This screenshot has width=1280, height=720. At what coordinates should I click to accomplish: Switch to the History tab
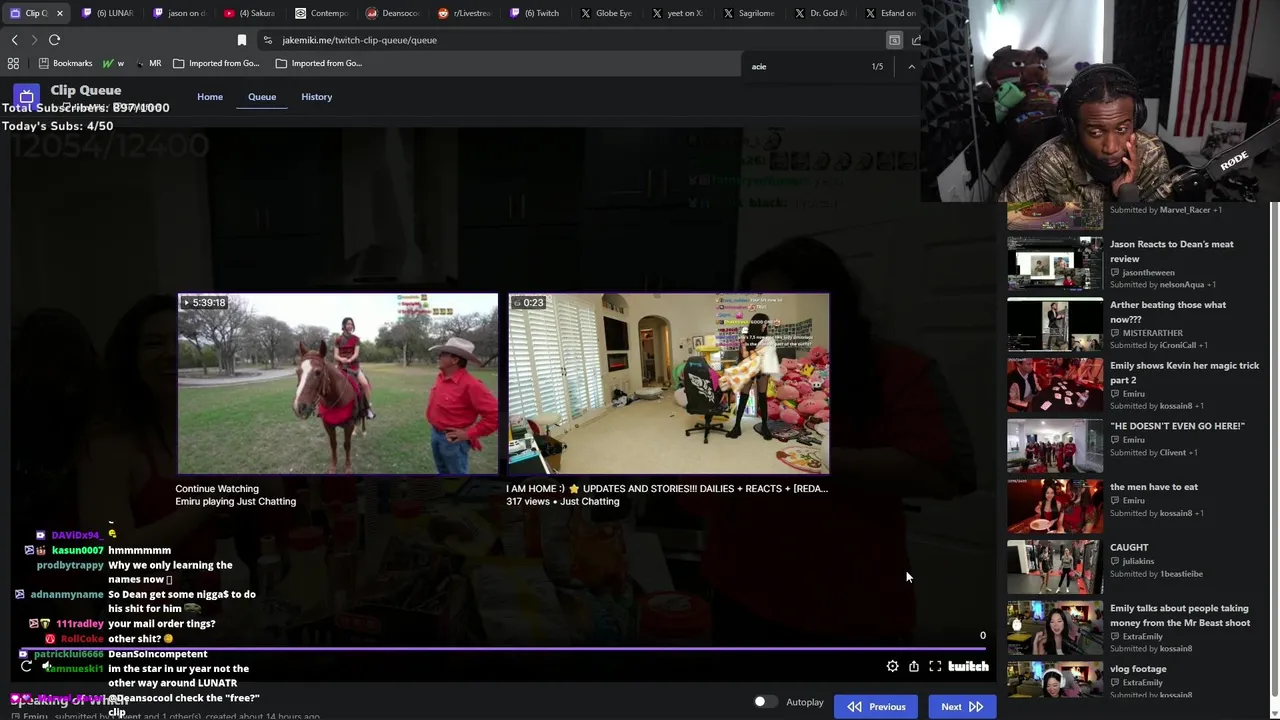pyautogui.click(x=316, y=97)
